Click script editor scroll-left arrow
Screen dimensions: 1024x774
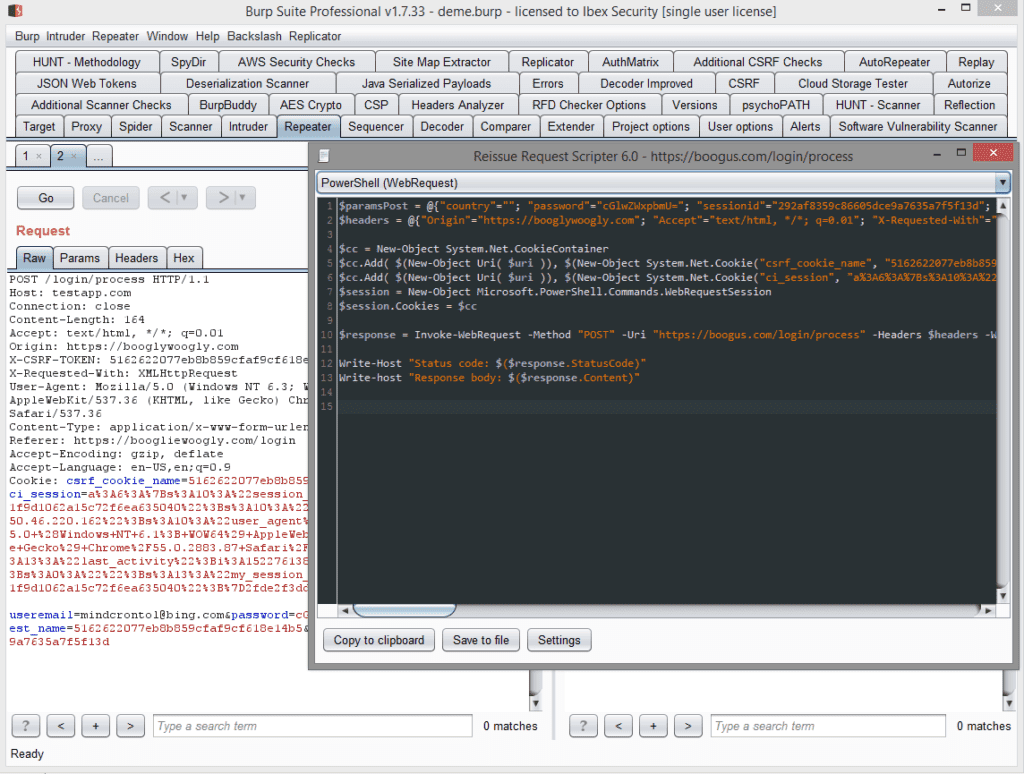pyautogui.click(x=345, y=611)
